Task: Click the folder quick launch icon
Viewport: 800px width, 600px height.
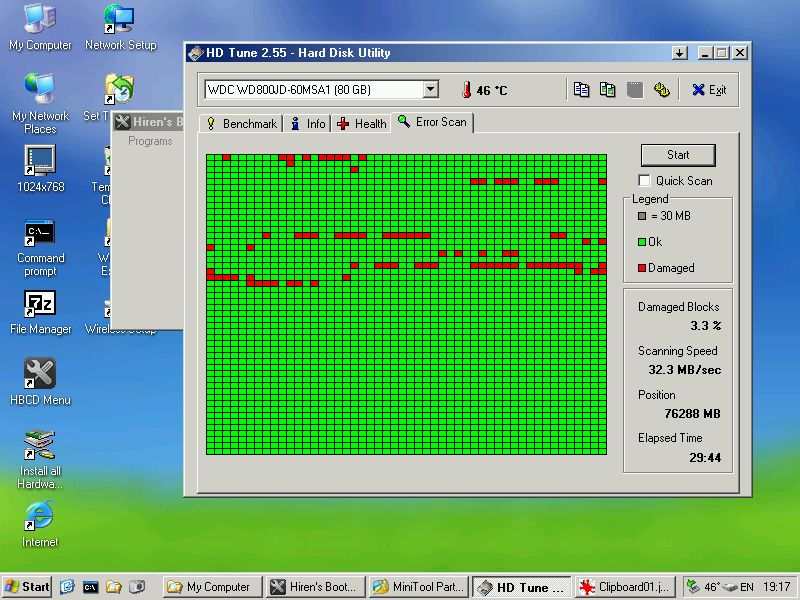Action: (113, 587)
